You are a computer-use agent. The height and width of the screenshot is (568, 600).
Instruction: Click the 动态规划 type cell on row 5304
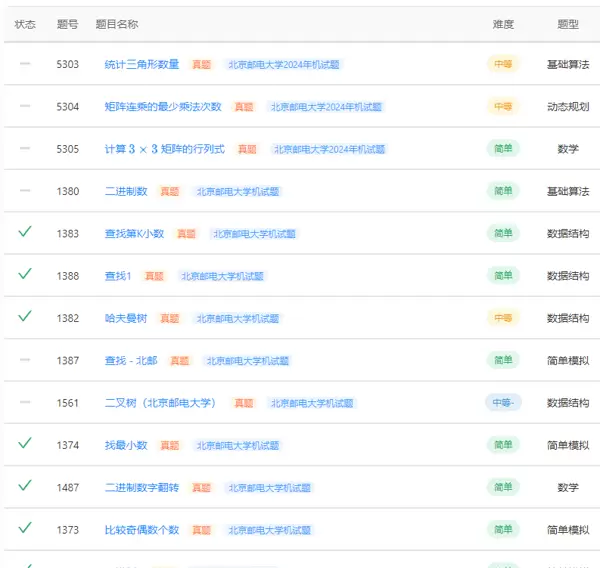click(x=567, y=106)
